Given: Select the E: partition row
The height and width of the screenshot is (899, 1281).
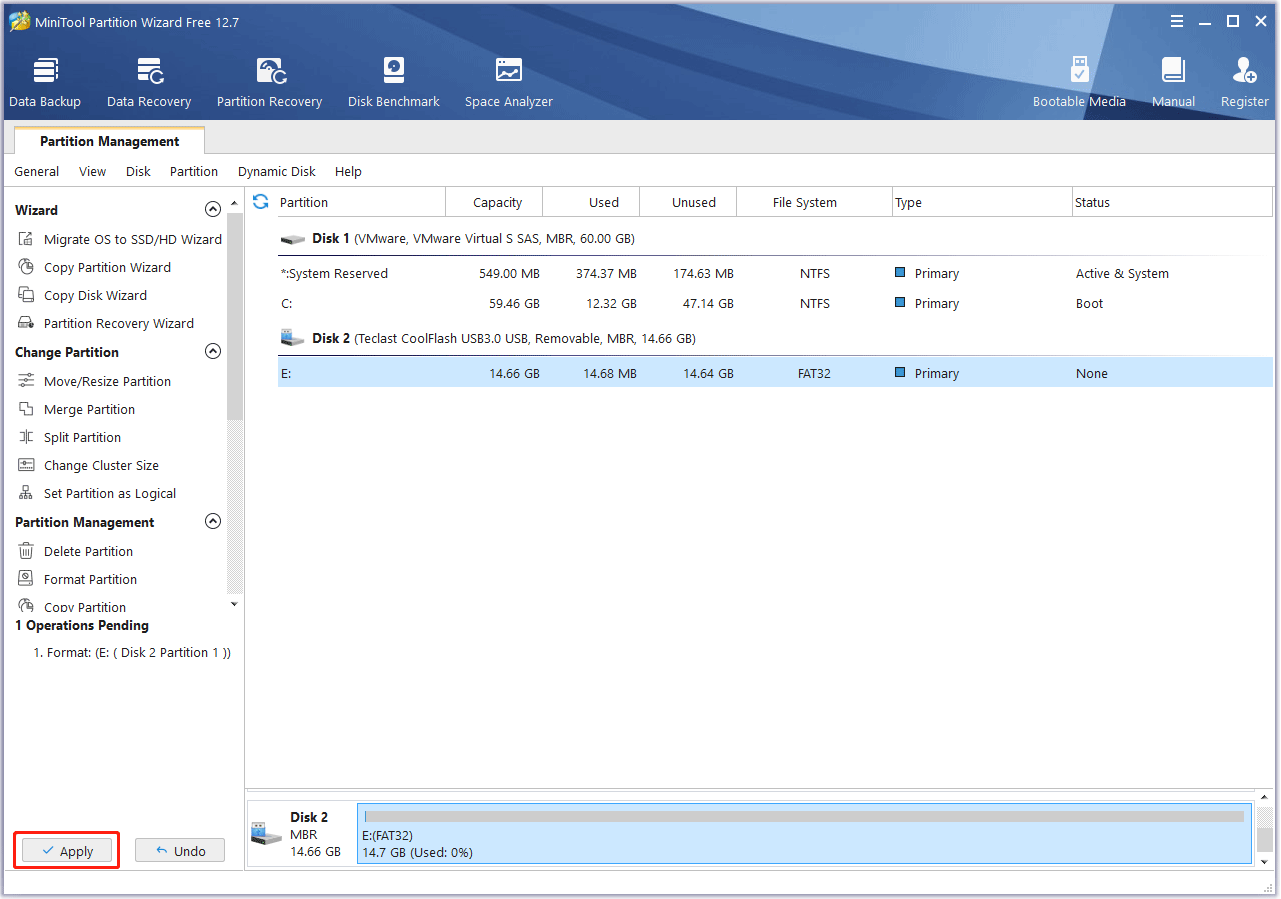Looking at the screenshot, I should (775, 373).
